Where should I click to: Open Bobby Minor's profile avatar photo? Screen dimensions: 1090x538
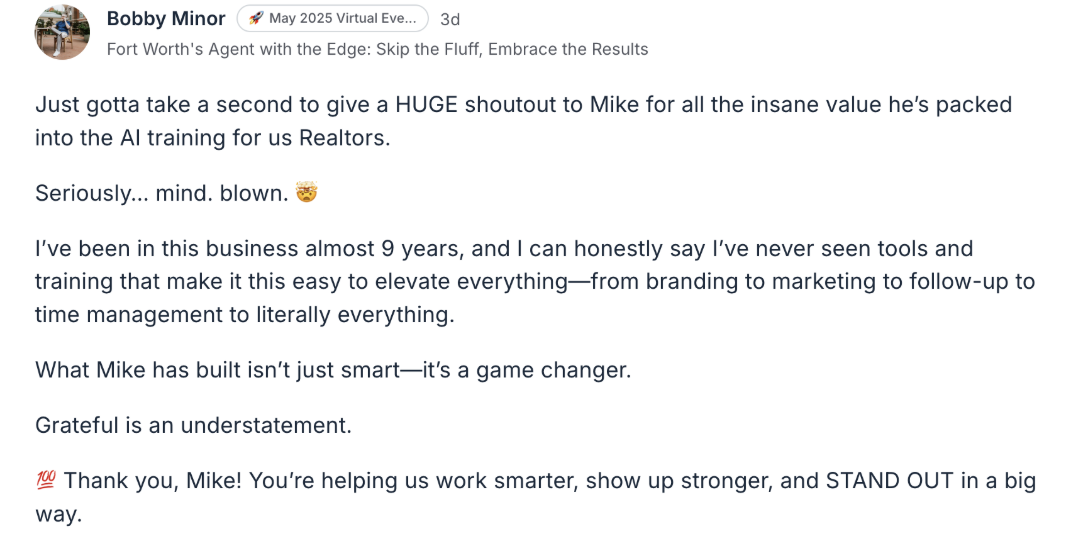[x=62, y=32]
